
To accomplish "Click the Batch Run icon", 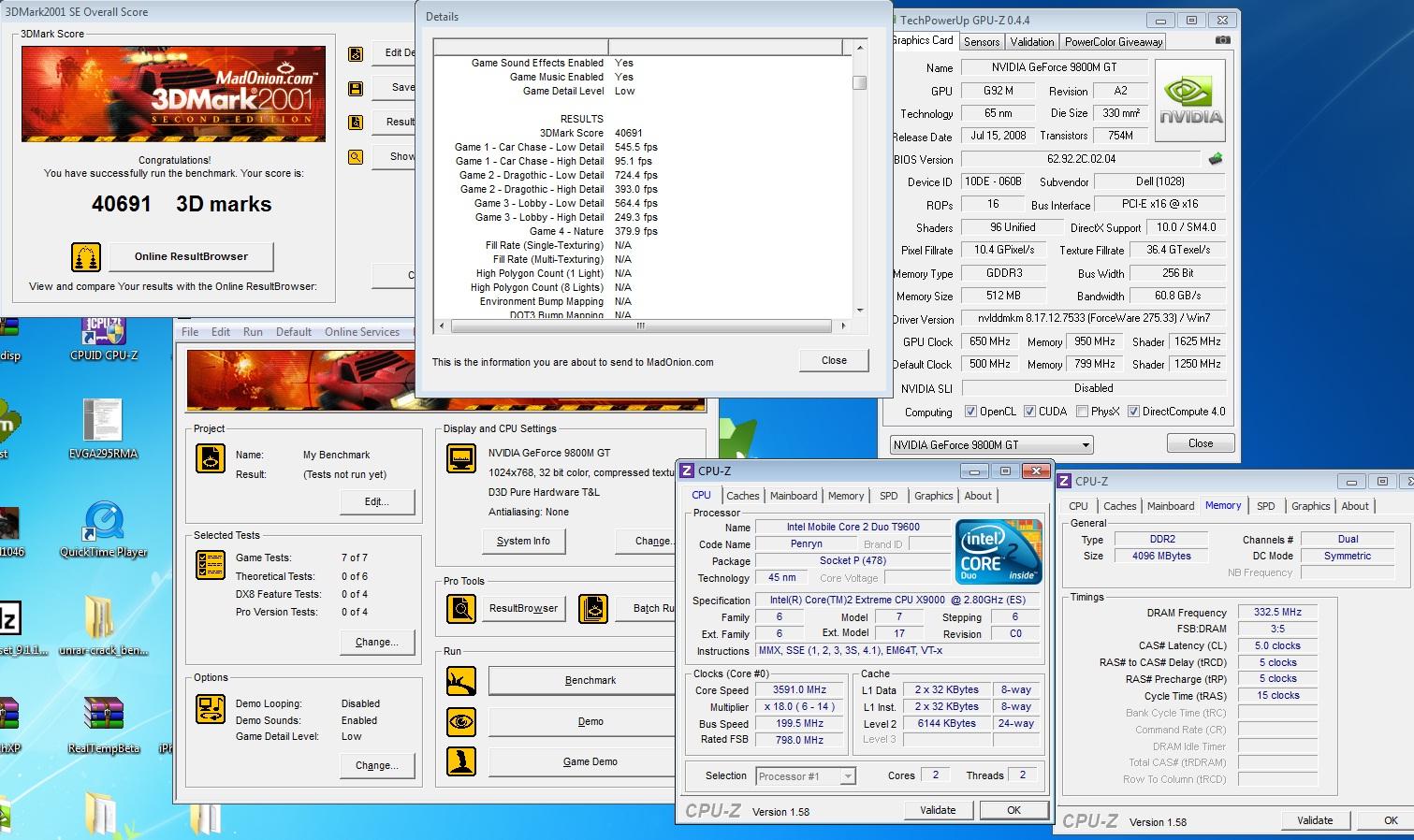I will [593, 609].
